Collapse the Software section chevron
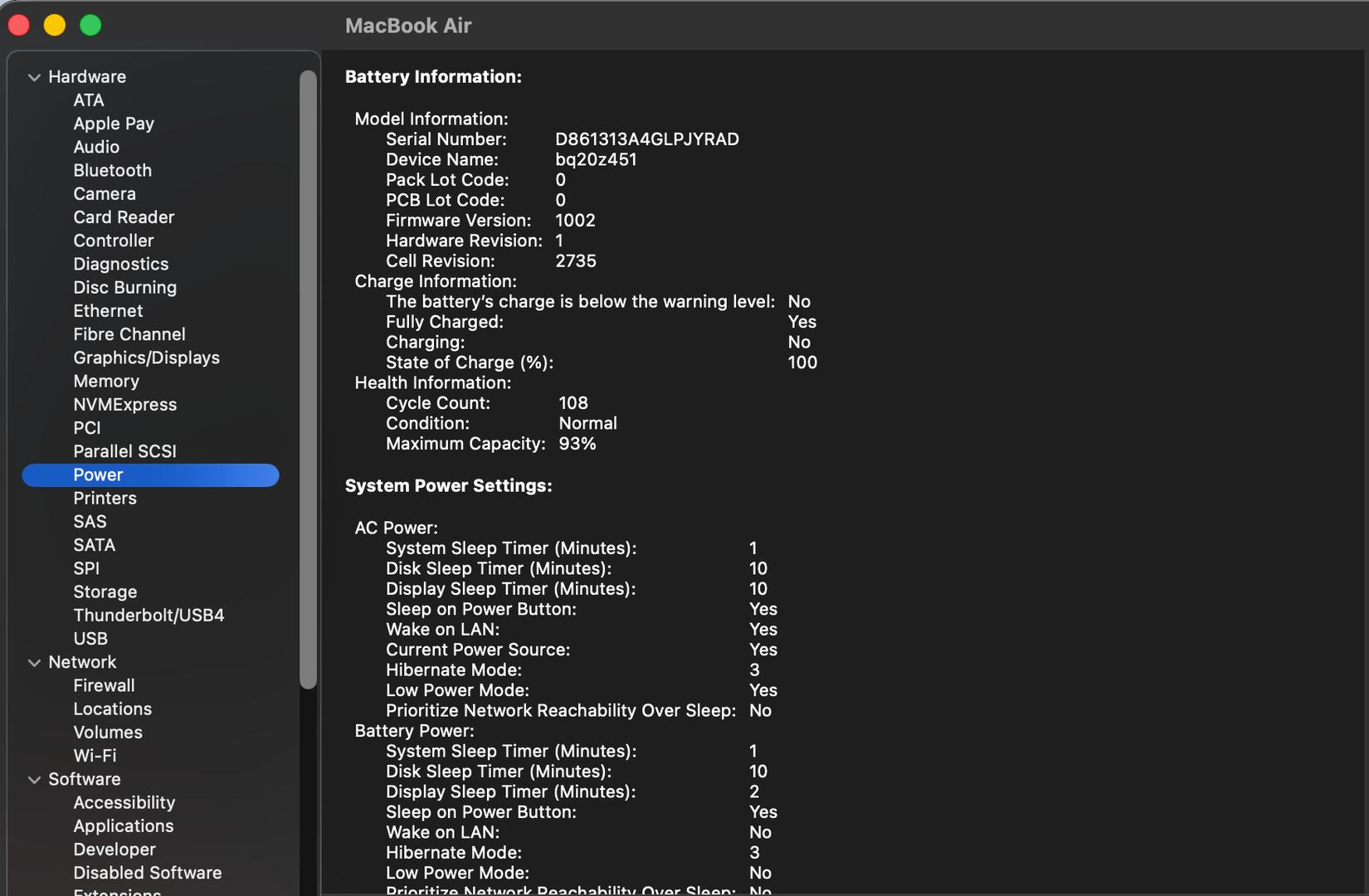The width and height of the screenshot is (1369, 896). point(34,780)
